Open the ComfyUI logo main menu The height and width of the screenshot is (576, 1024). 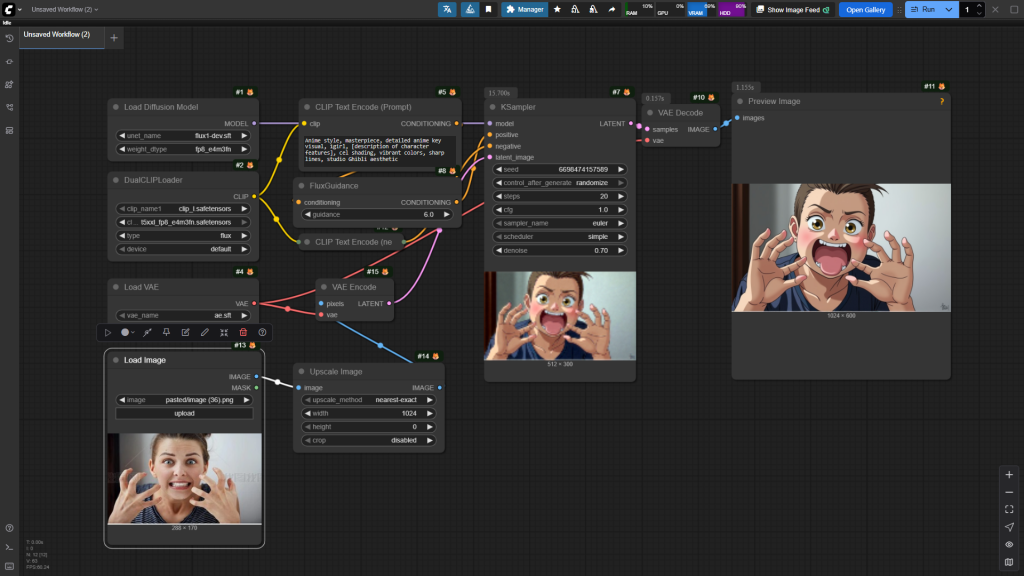click(8, 9)
